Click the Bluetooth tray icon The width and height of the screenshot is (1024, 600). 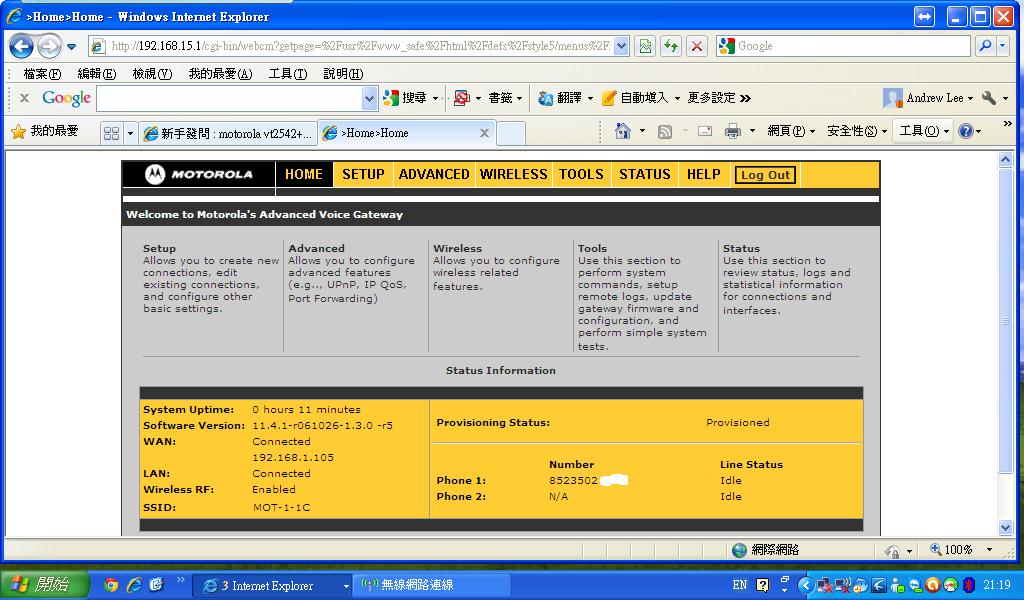969,585
